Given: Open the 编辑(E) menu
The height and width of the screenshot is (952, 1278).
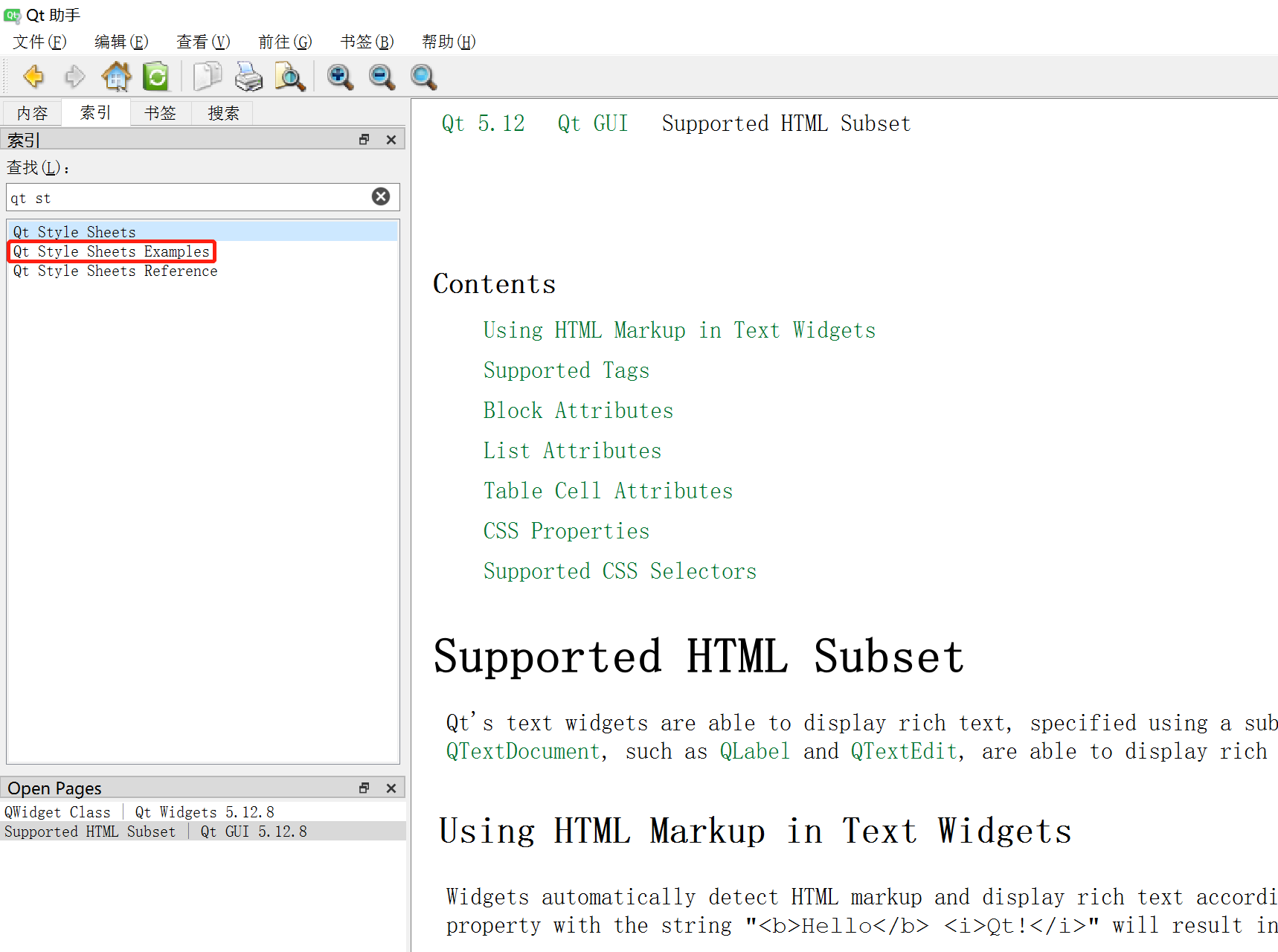Looking at the screenshot, I should (121, 42).
